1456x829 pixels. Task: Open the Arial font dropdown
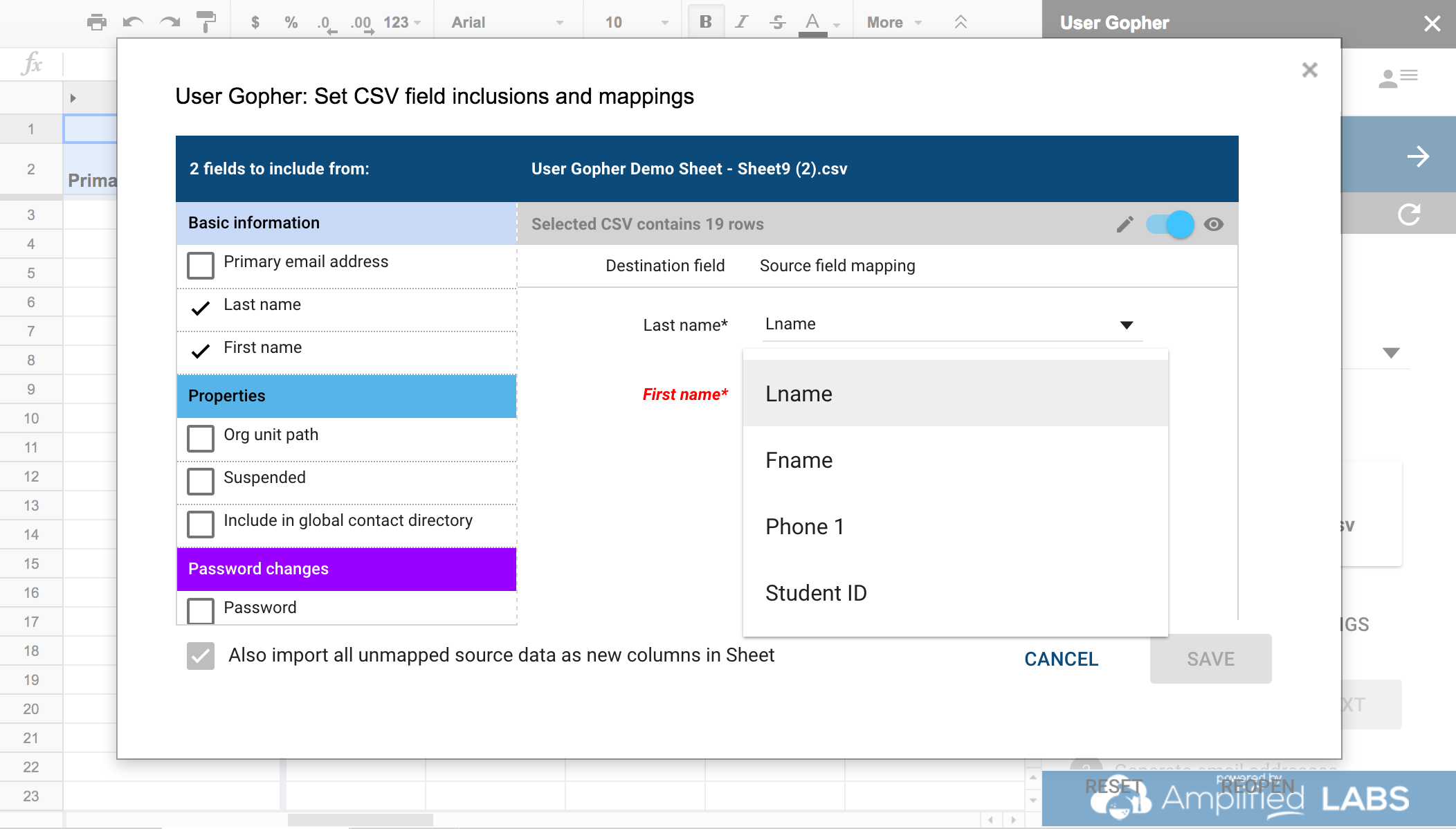point(508,22)
